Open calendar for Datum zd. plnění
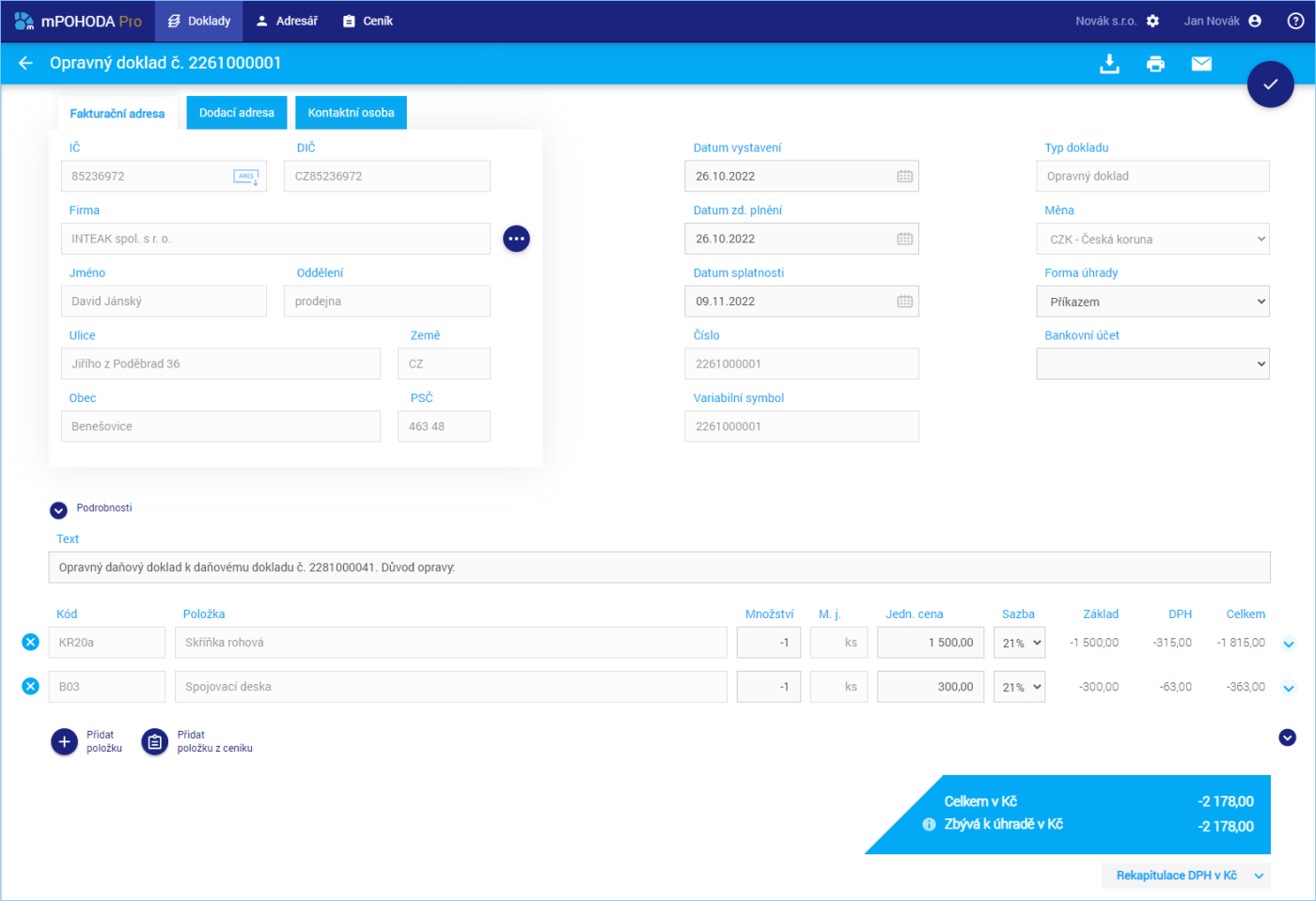1316x901 pixels. 904,239
